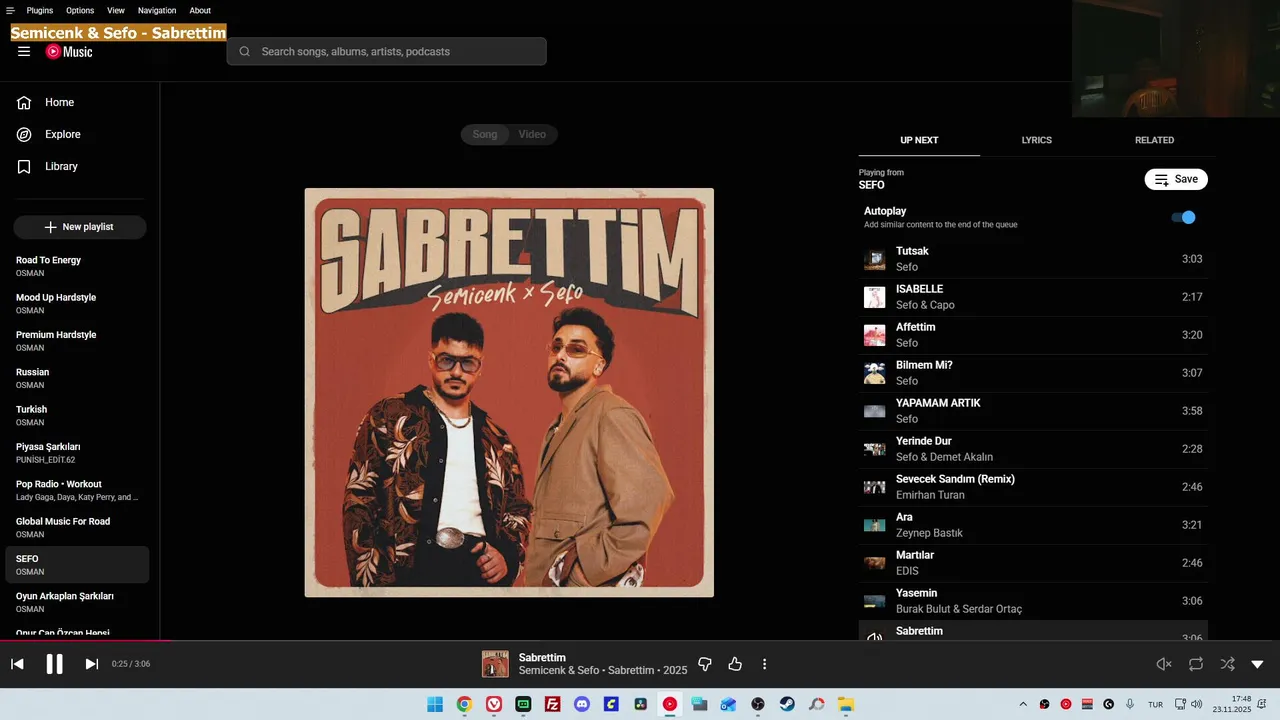This screenshot has height=720, width=1280.
Task: Collapse the player page with down arrow
Action: (x=1258, y=664)
